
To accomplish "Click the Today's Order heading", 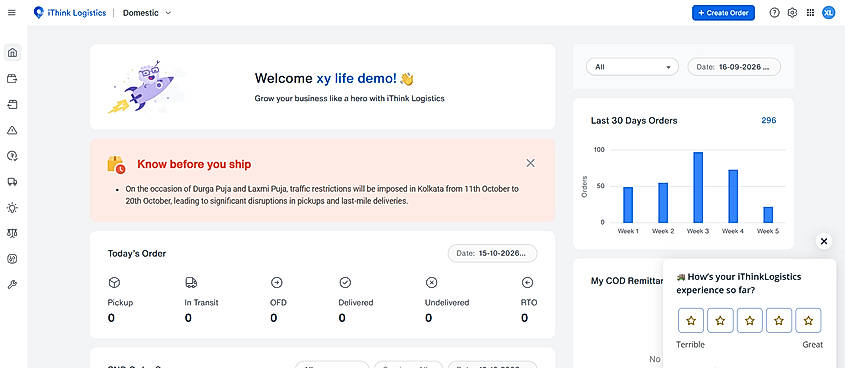I will click(137, 253).
